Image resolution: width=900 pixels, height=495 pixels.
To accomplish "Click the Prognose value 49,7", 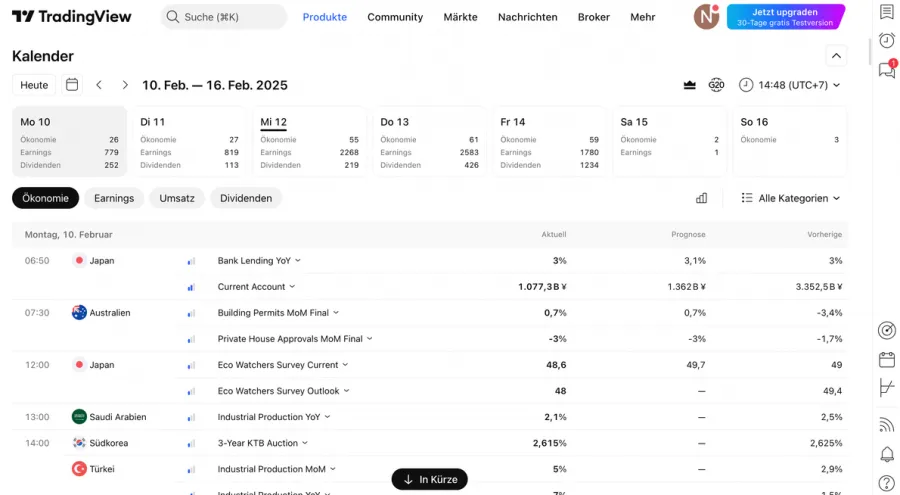I will coord(696,365).
